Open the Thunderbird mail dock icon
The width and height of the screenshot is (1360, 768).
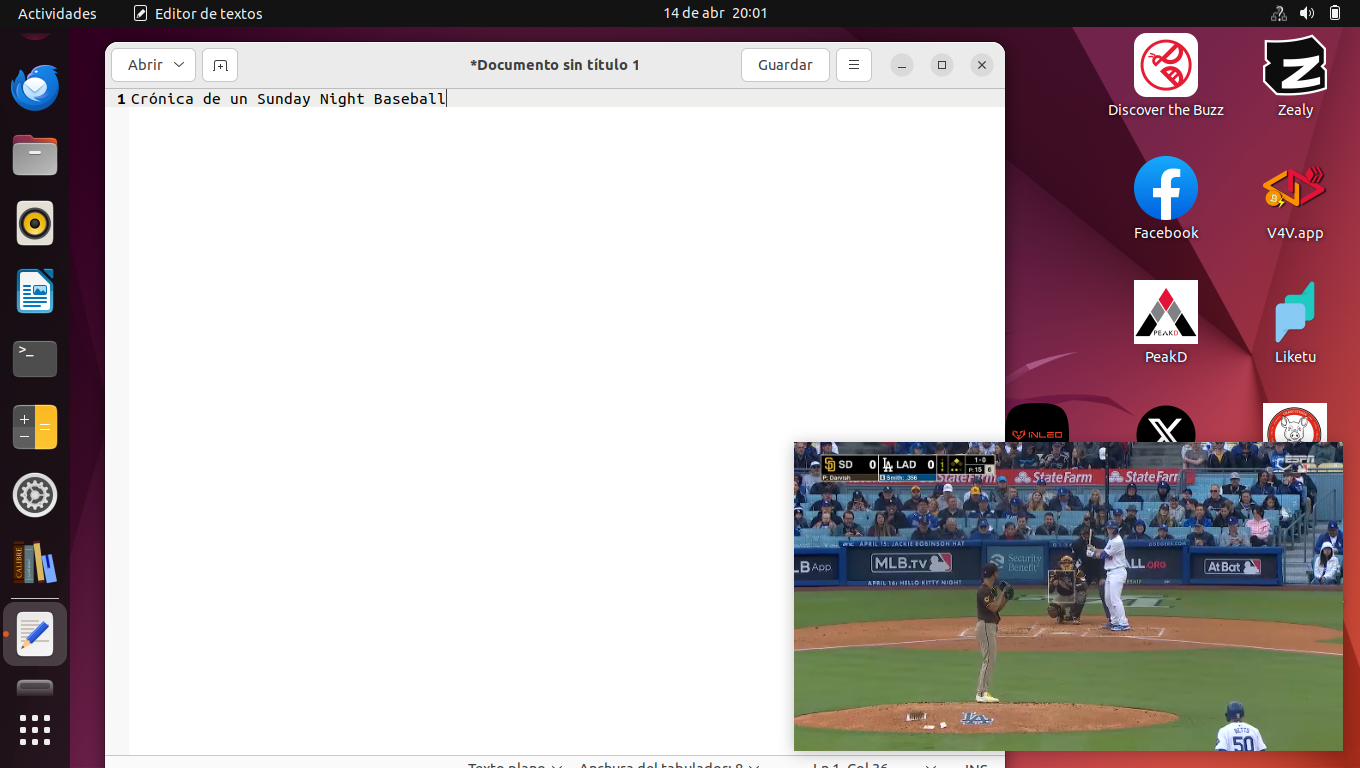tap(35, 88)
